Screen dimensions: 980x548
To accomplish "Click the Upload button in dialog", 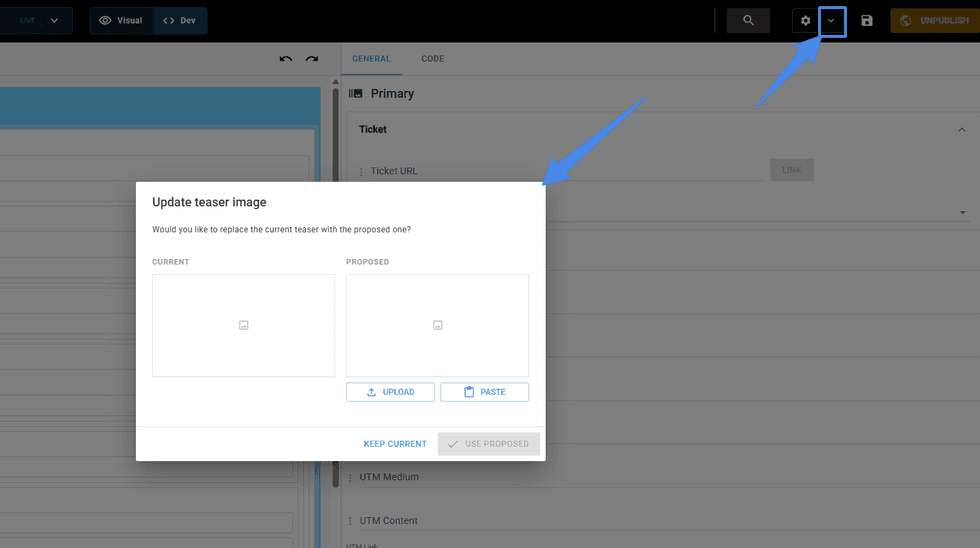I will [391, 392].
